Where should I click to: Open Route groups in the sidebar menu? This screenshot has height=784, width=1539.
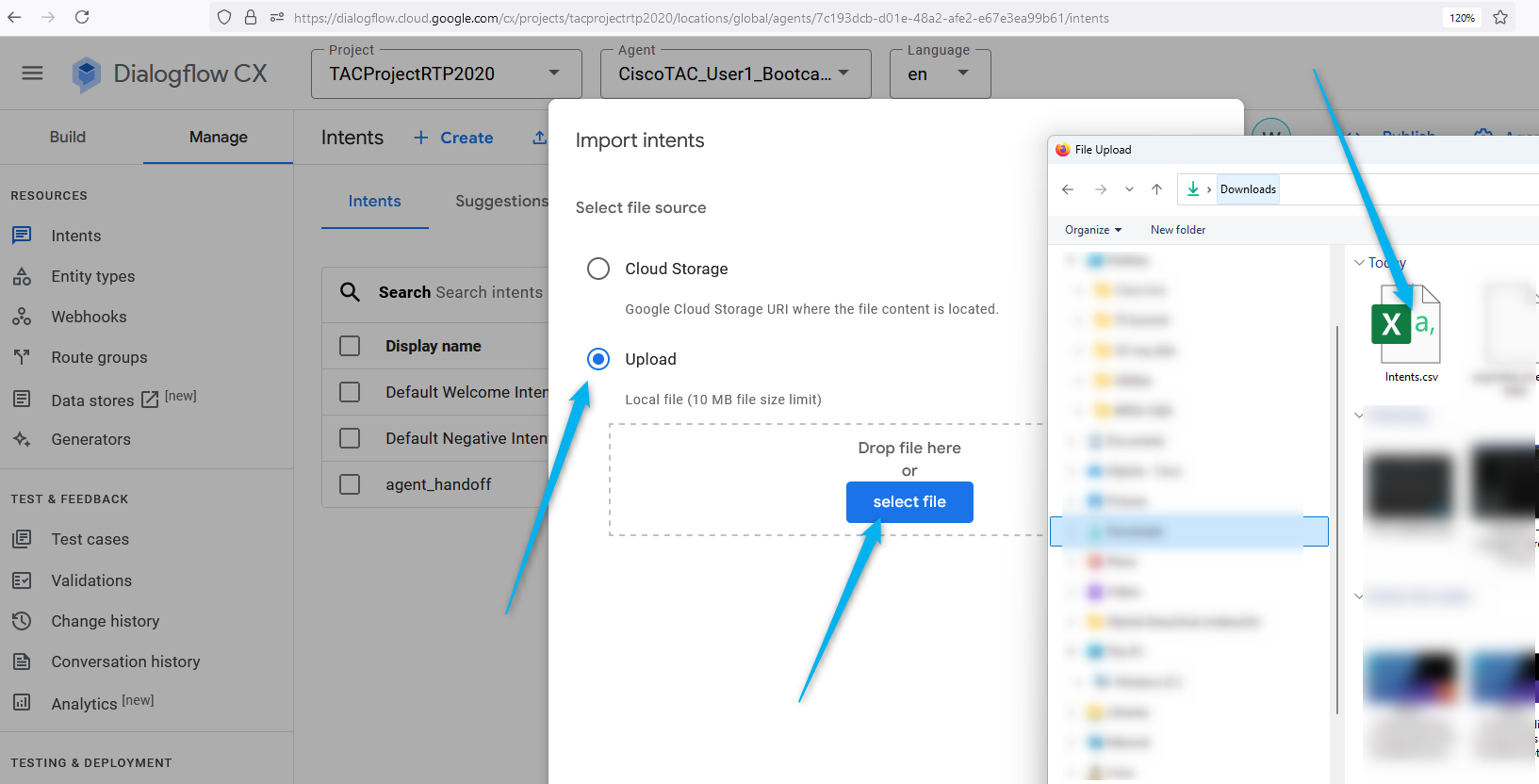tap(99, 357)
